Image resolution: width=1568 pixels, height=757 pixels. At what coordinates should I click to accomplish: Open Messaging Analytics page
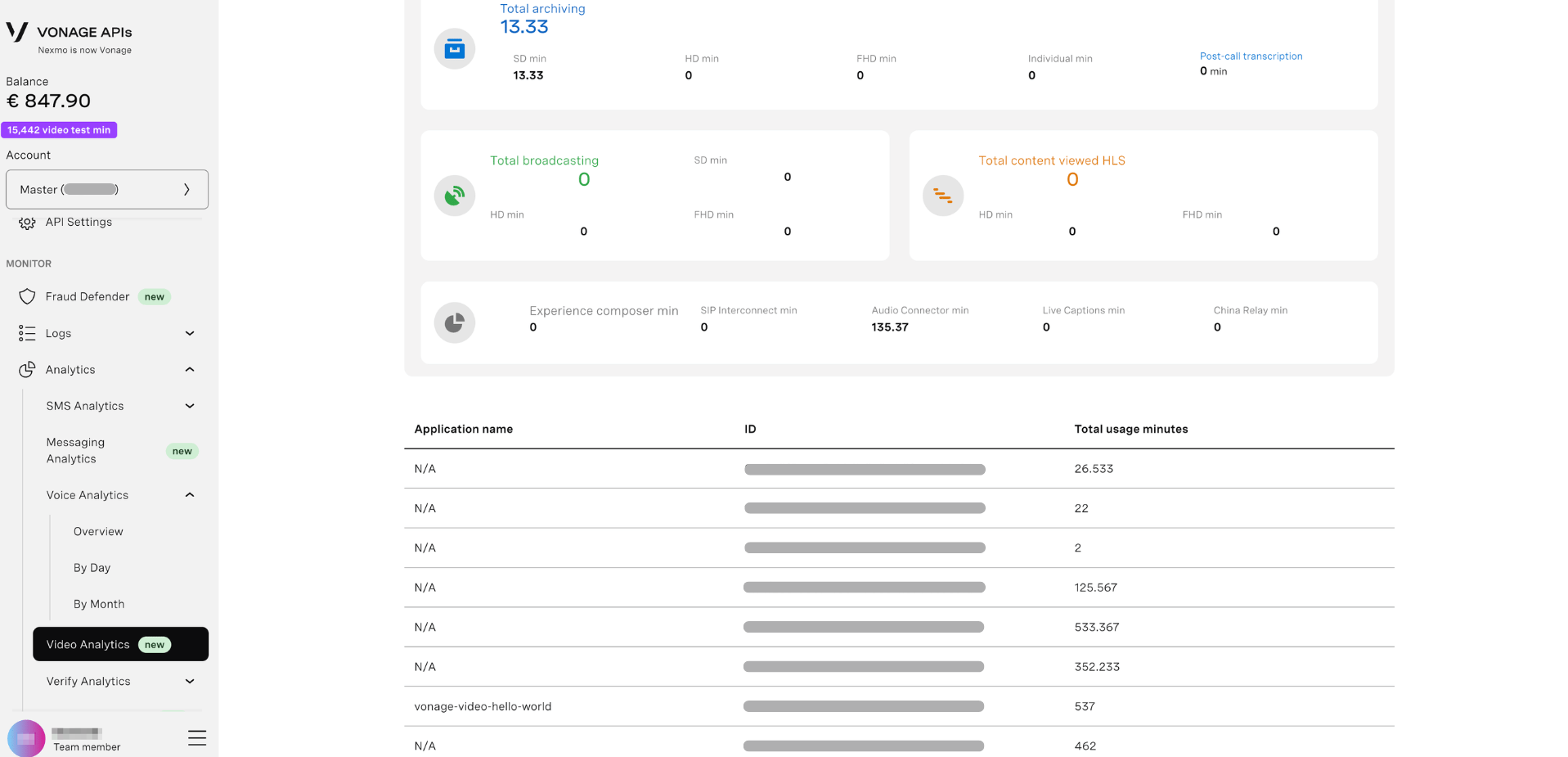click(x=75, y=451)
